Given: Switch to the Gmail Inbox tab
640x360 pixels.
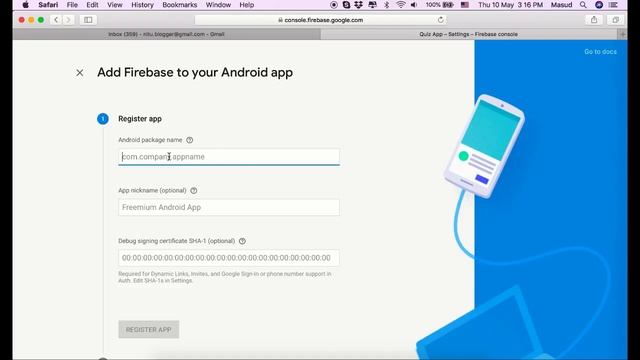Looking at the screenshot, I should coord(167,34).
